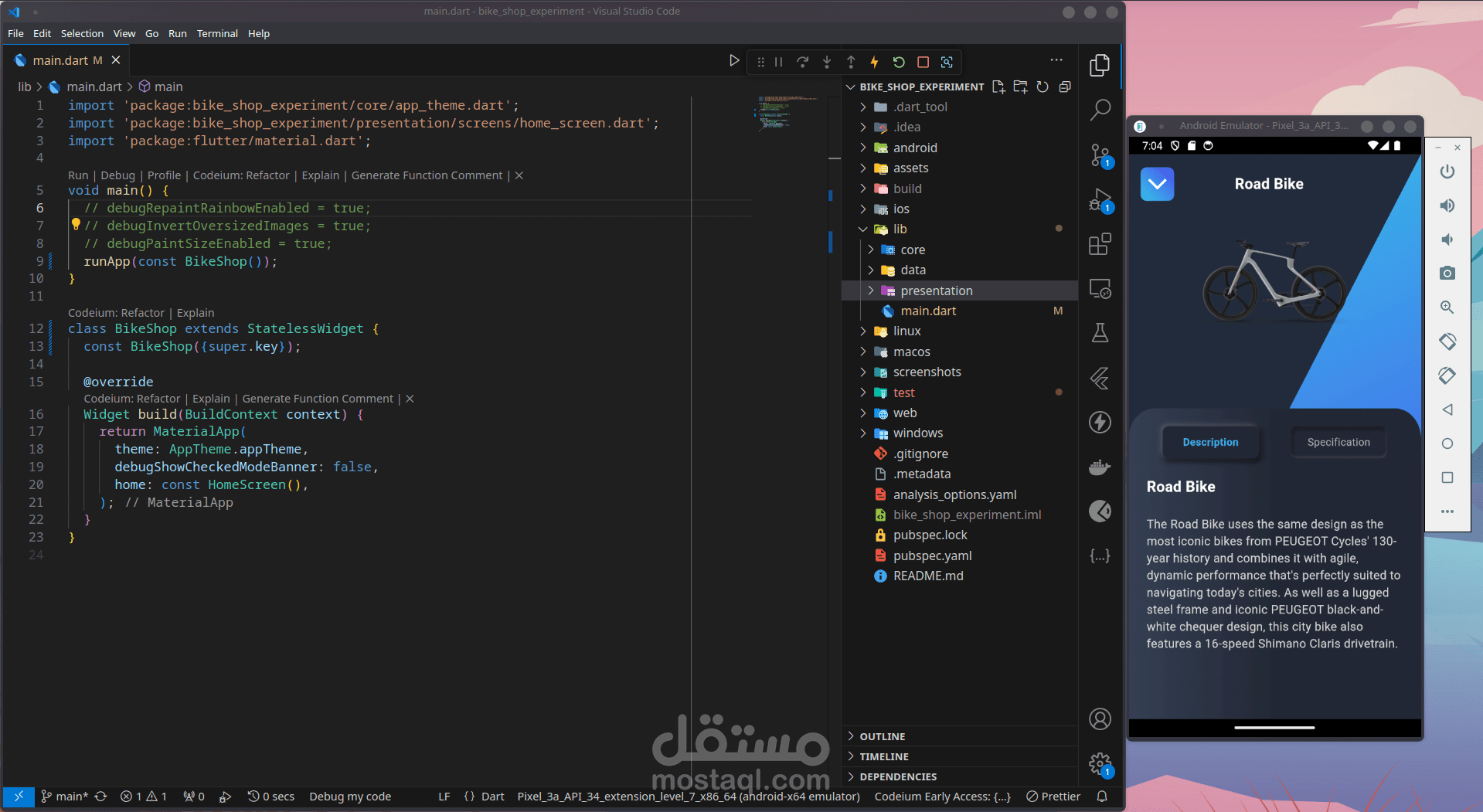Click Step Into in debug toolbar
The height and width of the screenshot is (812, 1483).
pos(827,62)
